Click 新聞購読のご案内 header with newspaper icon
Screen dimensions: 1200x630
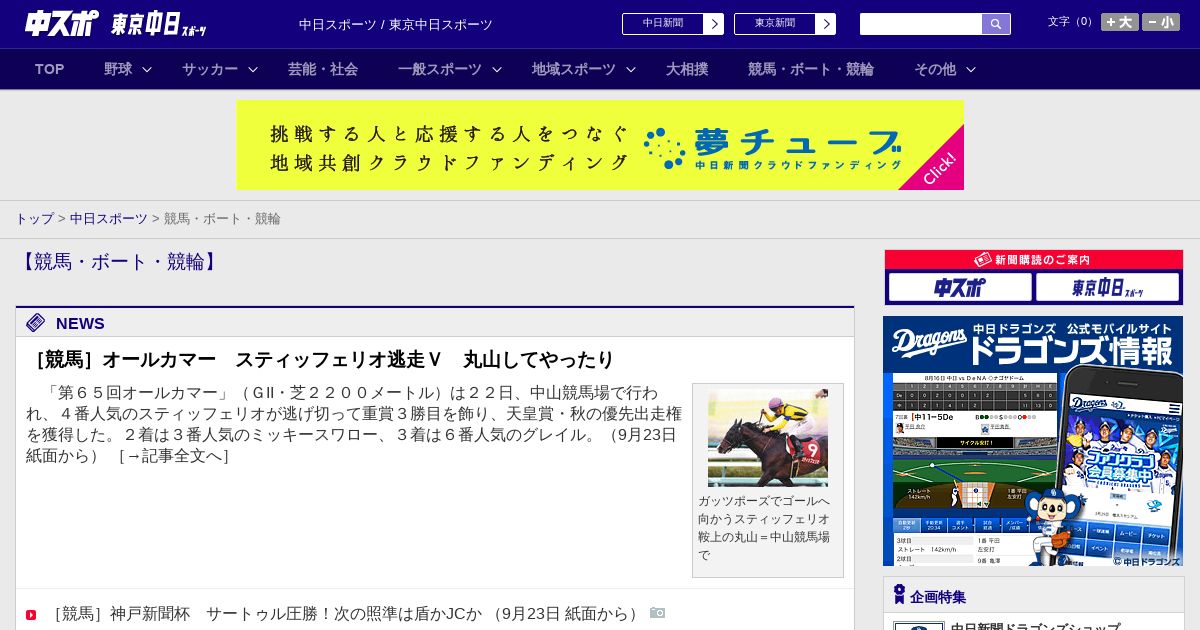(x=1034, y=260)
